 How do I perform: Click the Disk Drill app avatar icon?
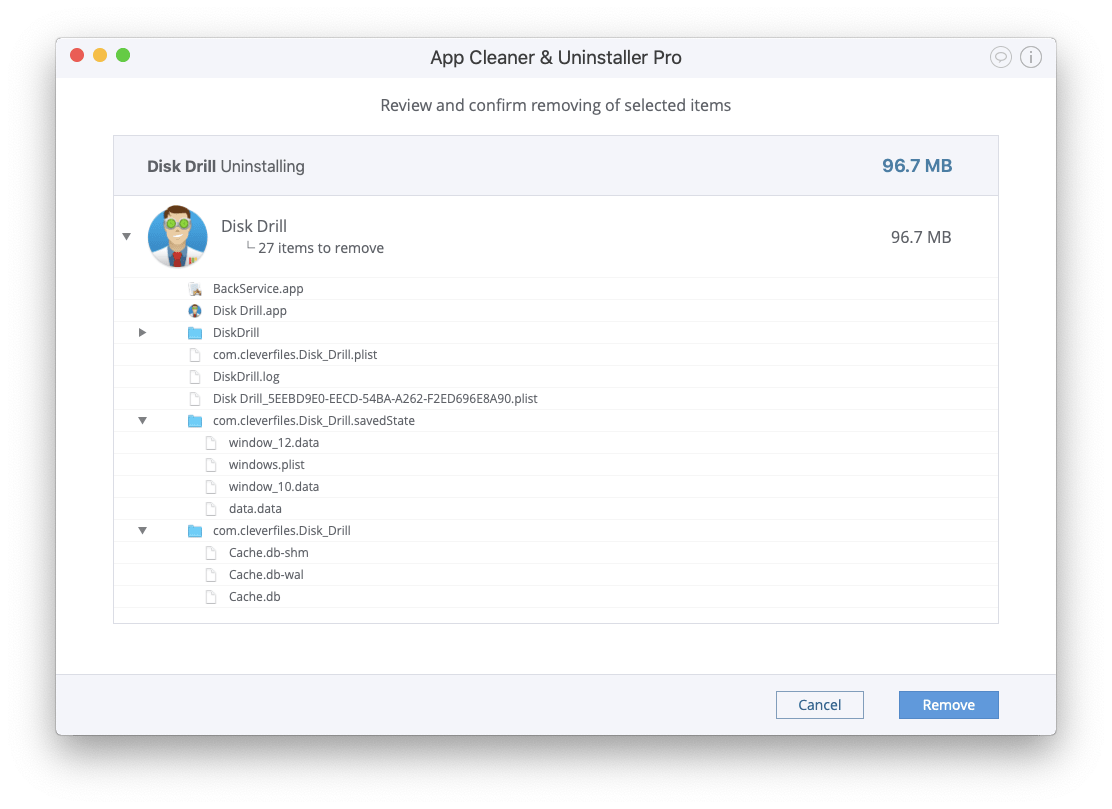(177, 237)
